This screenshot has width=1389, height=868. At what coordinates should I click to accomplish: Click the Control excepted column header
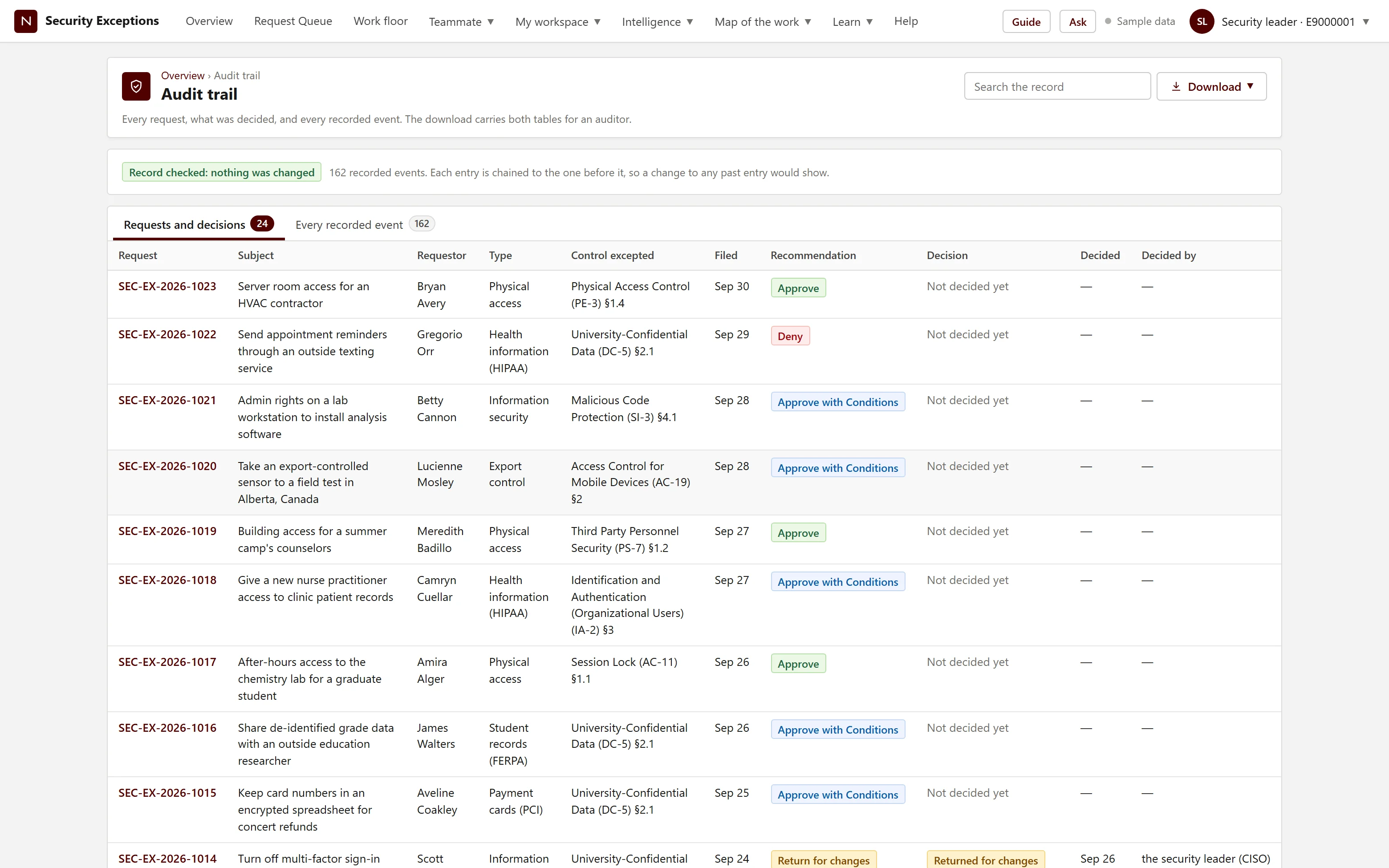(x=612, y=255)
